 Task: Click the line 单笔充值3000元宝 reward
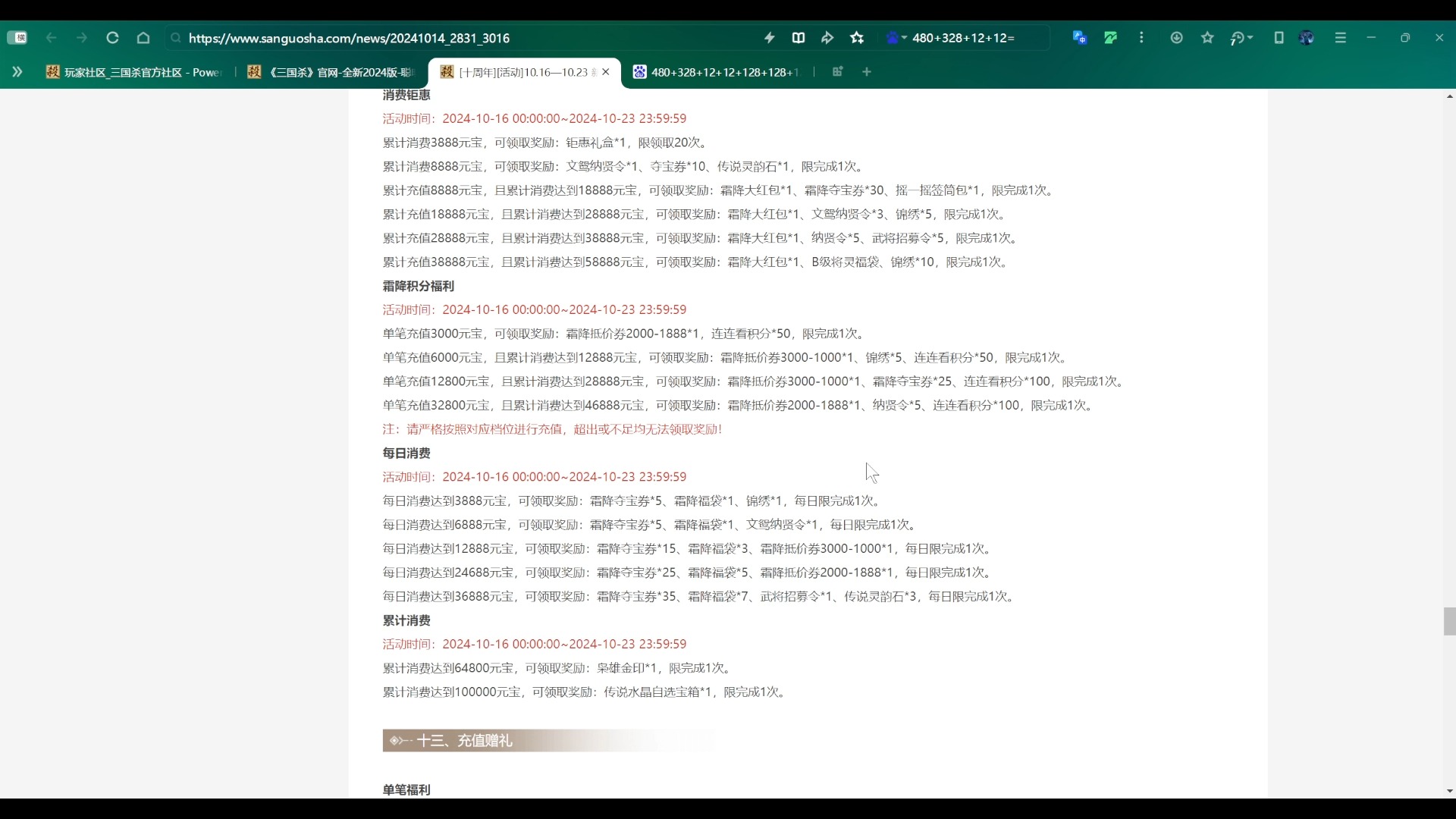pyautogui.click(x=625, y=334)
